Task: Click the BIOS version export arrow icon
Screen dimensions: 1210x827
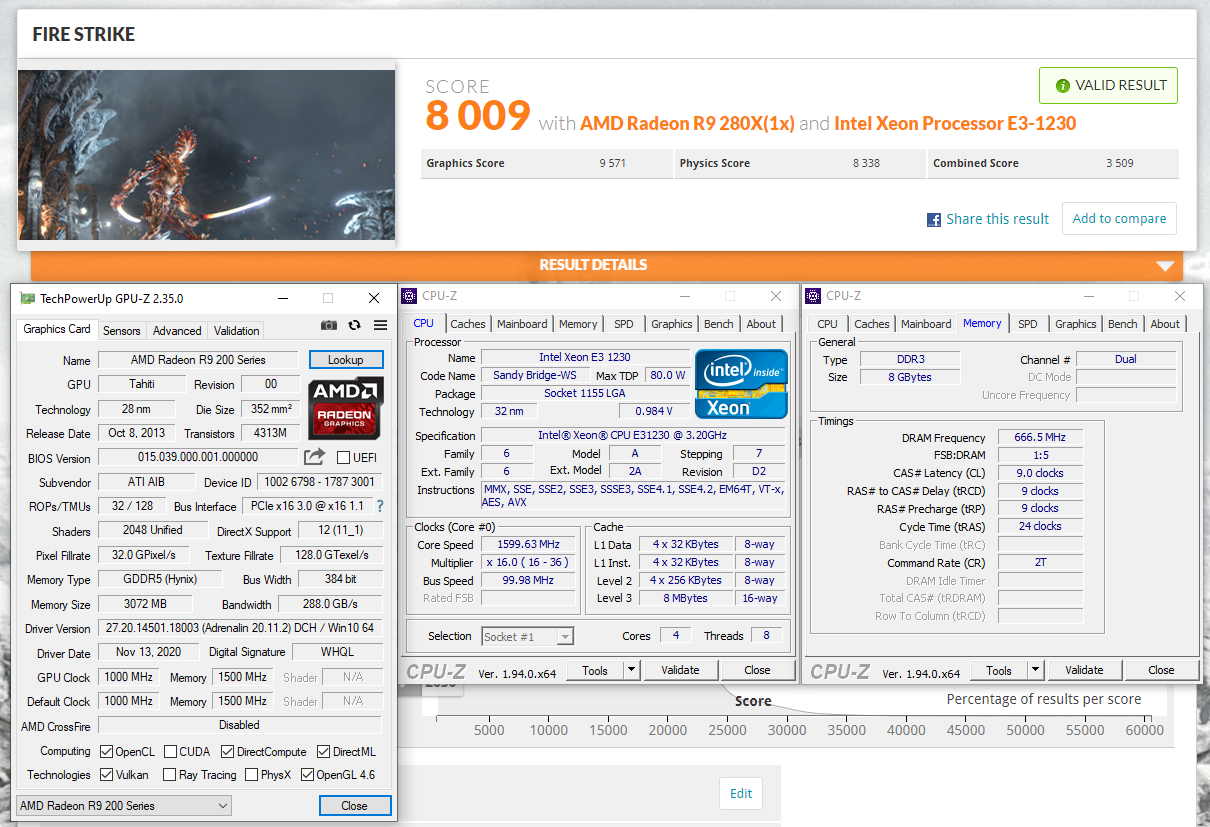Action: 315,457
